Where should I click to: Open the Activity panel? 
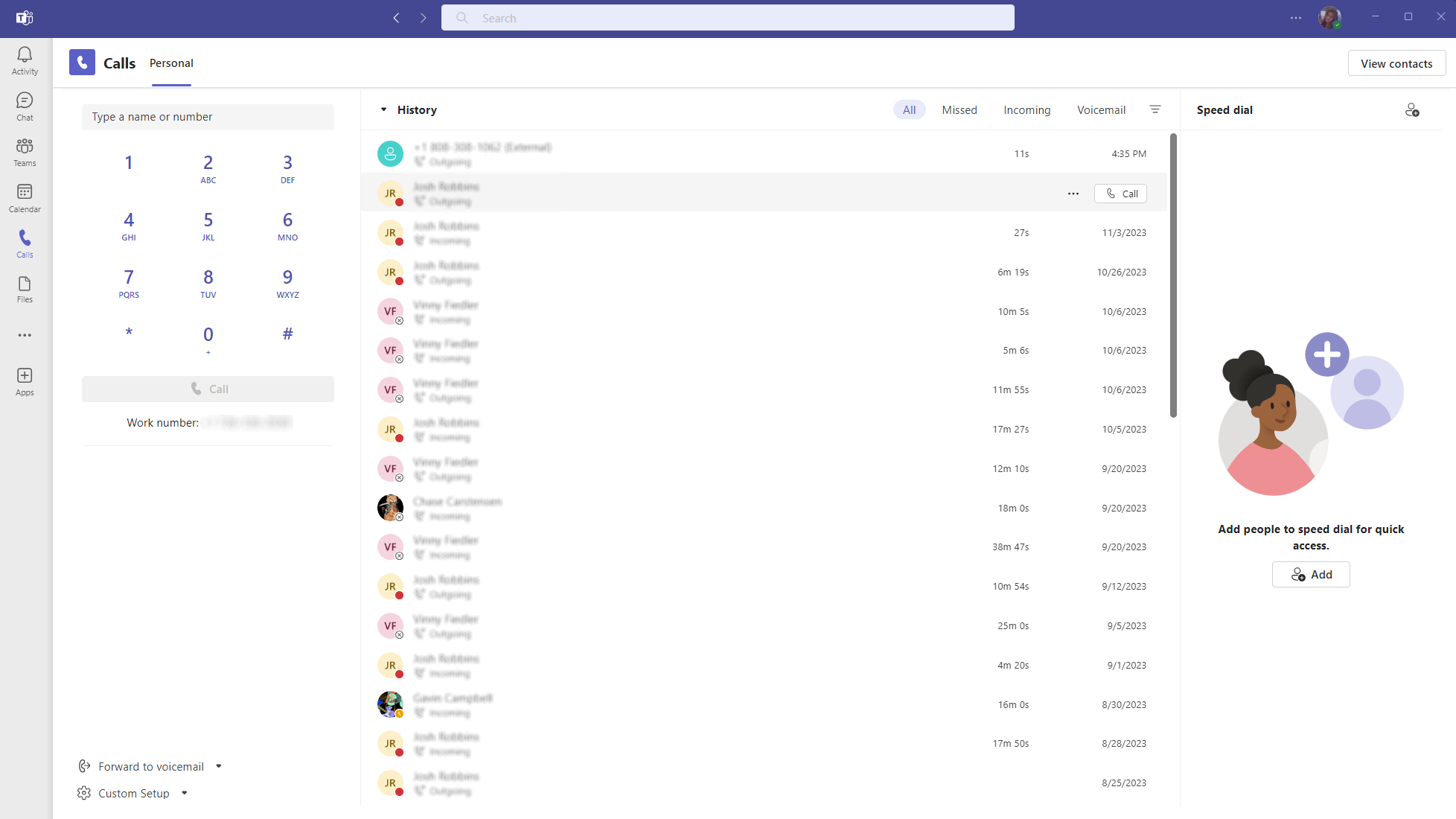click(x=25, y=58)
